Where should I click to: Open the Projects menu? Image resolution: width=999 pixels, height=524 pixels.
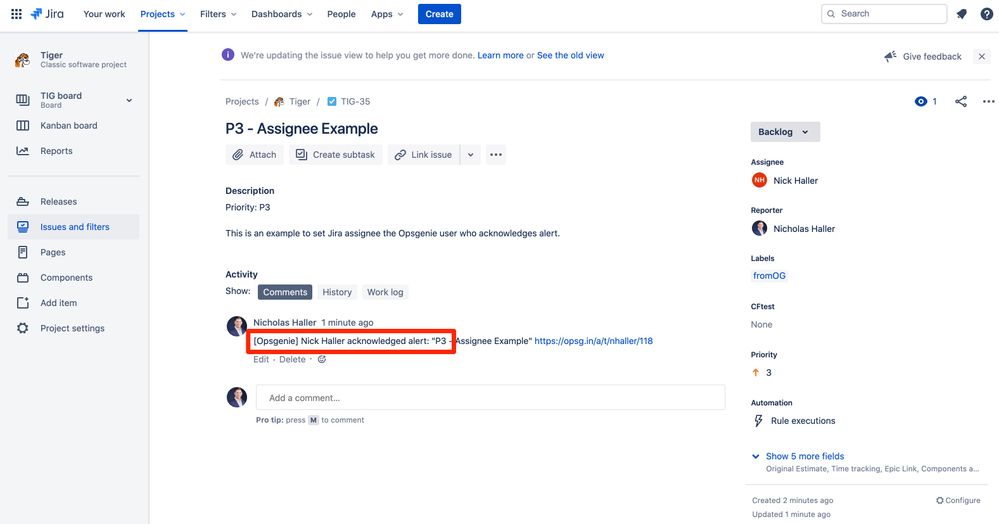click(162, 14)
